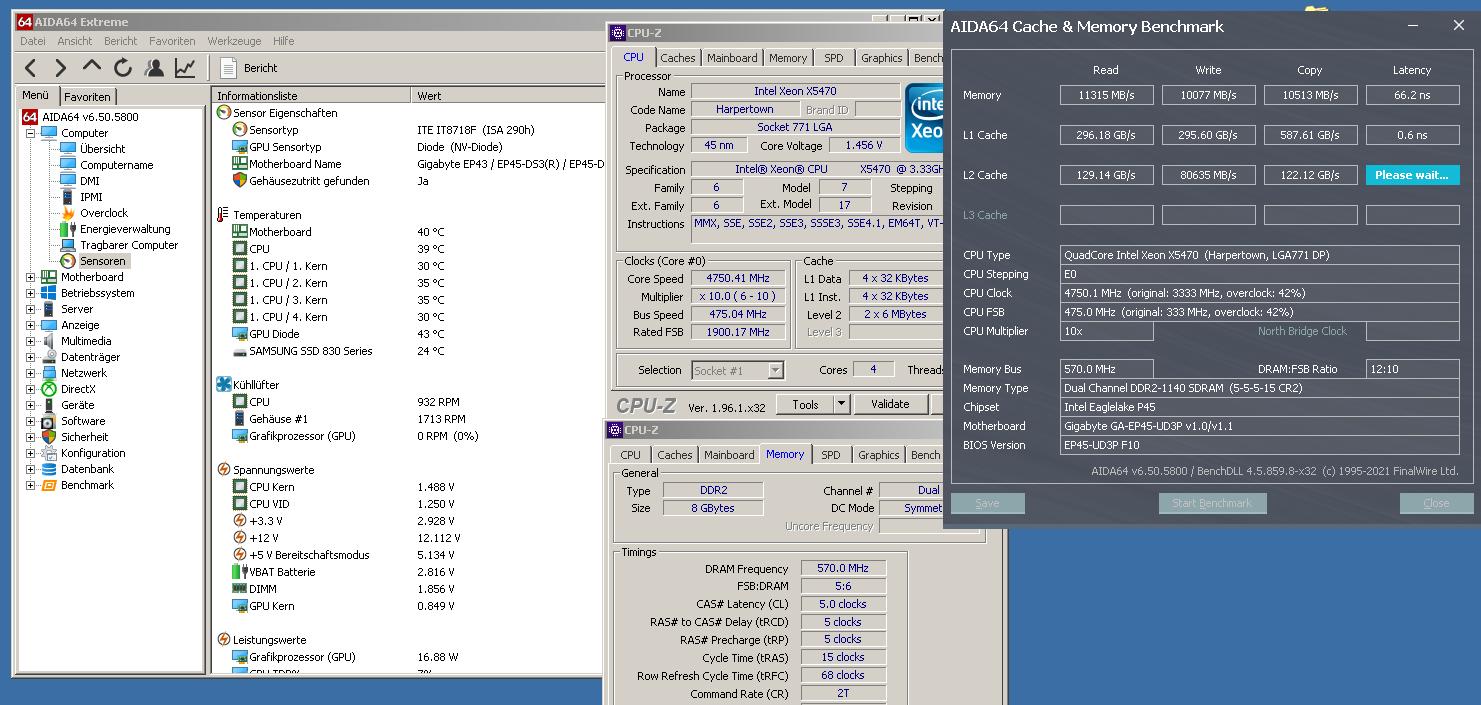Open the user icon in the AIDA64 toolbar
The width and height of the screenshot is (1481, 705).
click(154, 67)
